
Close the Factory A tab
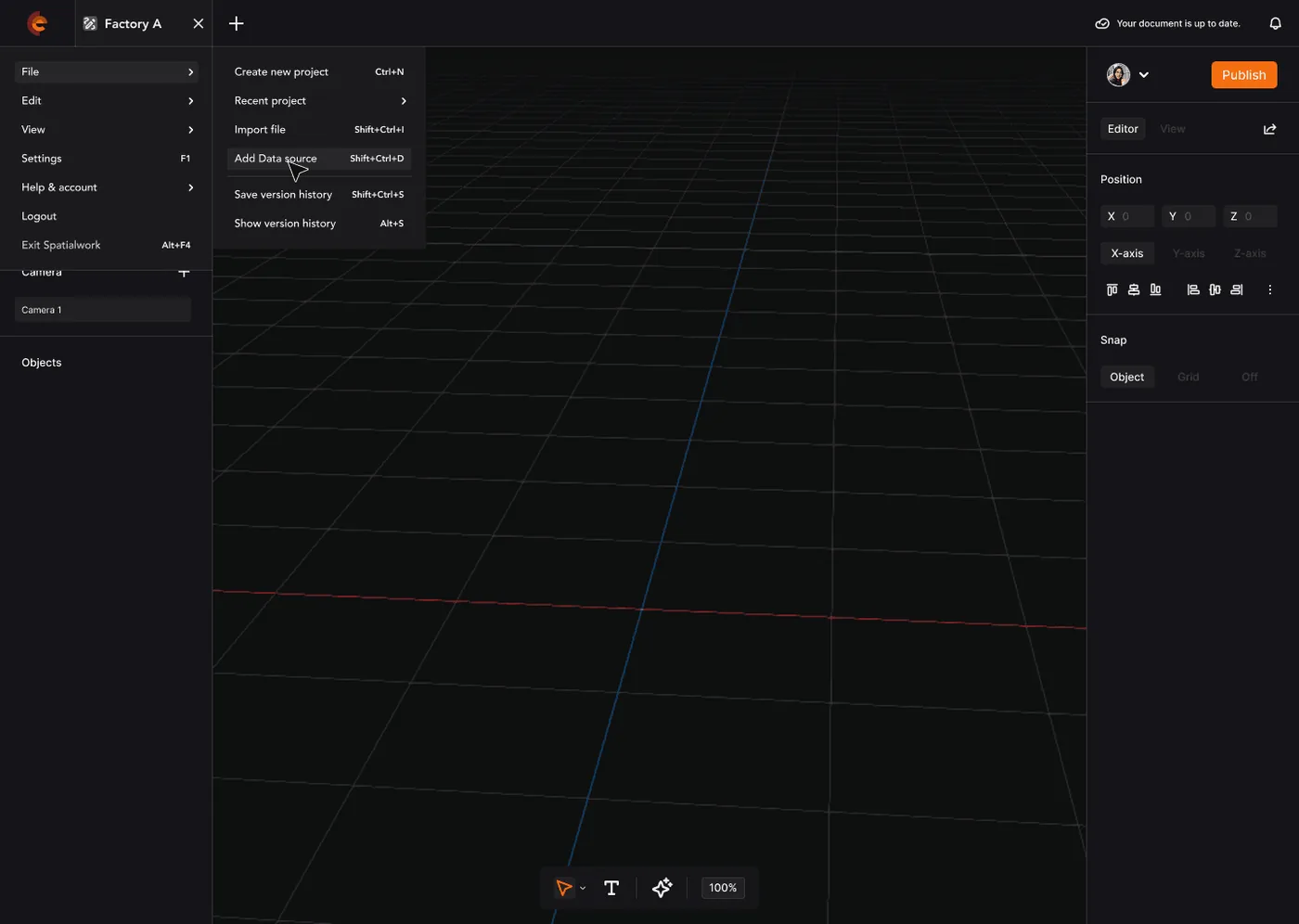point(199,23)
